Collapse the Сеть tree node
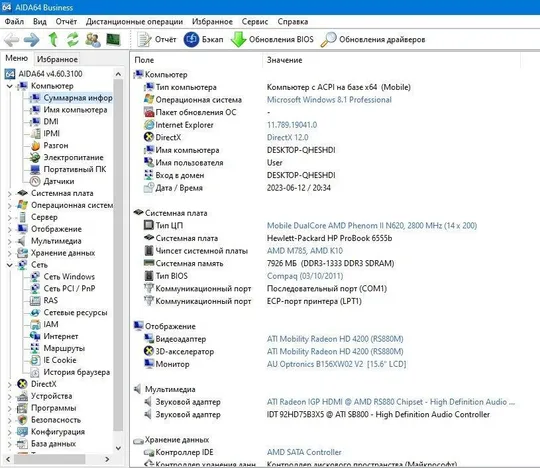 coord(10,265)
